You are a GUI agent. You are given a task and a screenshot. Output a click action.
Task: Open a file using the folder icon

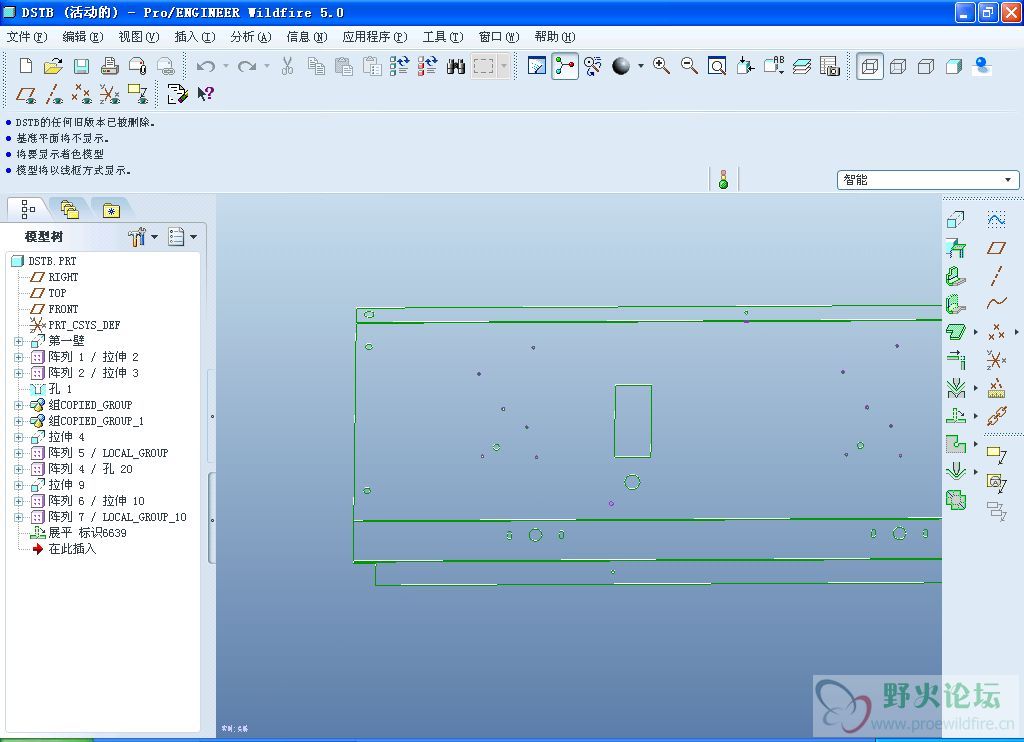(53, 66)
